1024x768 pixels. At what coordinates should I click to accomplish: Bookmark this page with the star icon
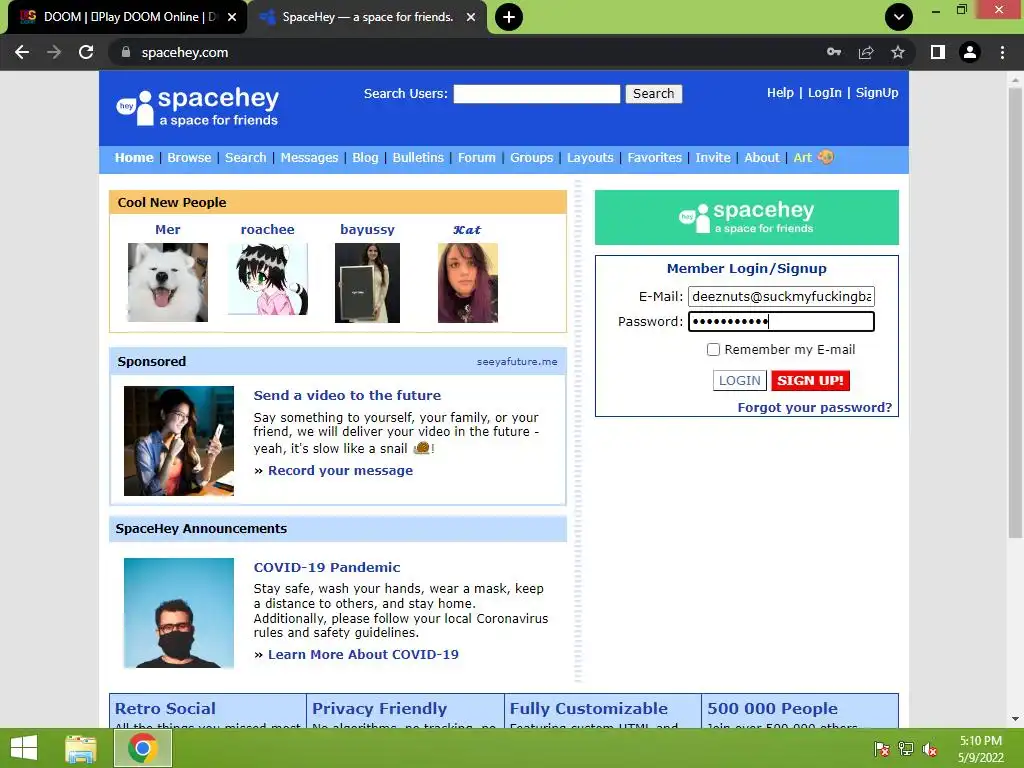(x=898, y=52)
